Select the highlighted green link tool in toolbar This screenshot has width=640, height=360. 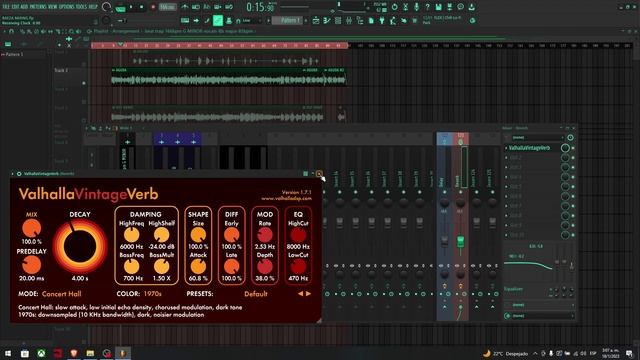click(x=218, y=20)
